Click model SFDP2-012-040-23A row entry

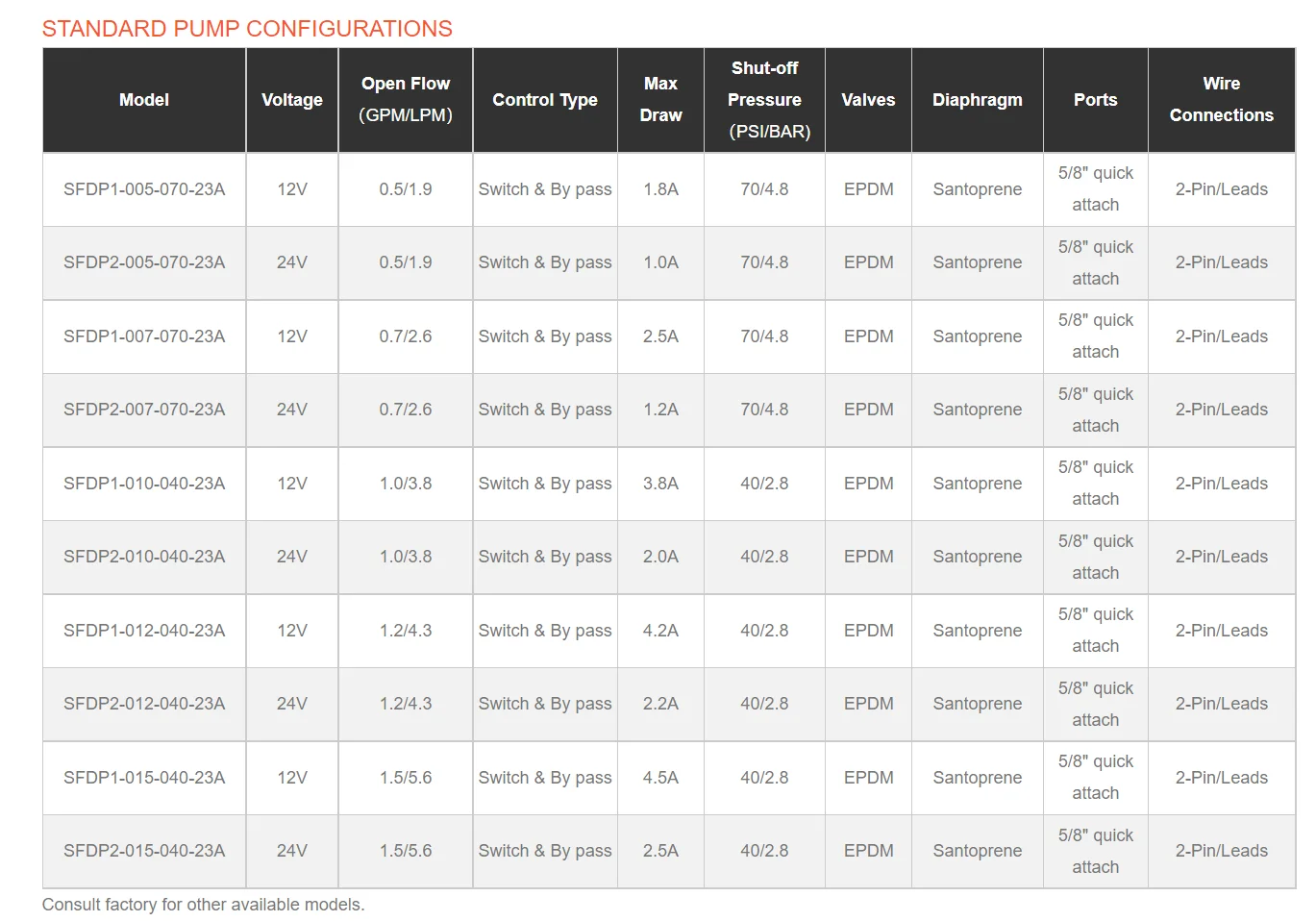pos(144,704)
